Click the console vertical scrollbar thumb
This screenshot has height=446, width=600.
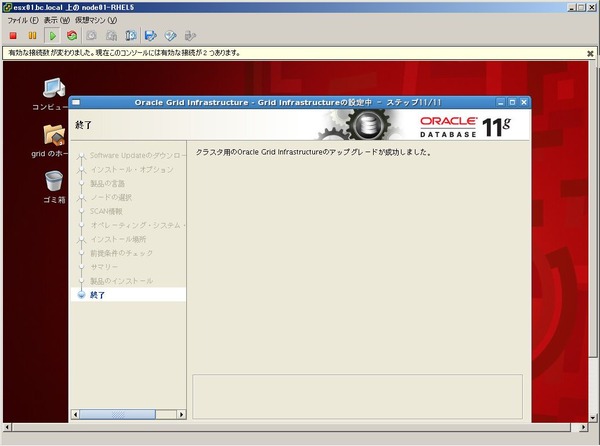click(x=593, y=210)
